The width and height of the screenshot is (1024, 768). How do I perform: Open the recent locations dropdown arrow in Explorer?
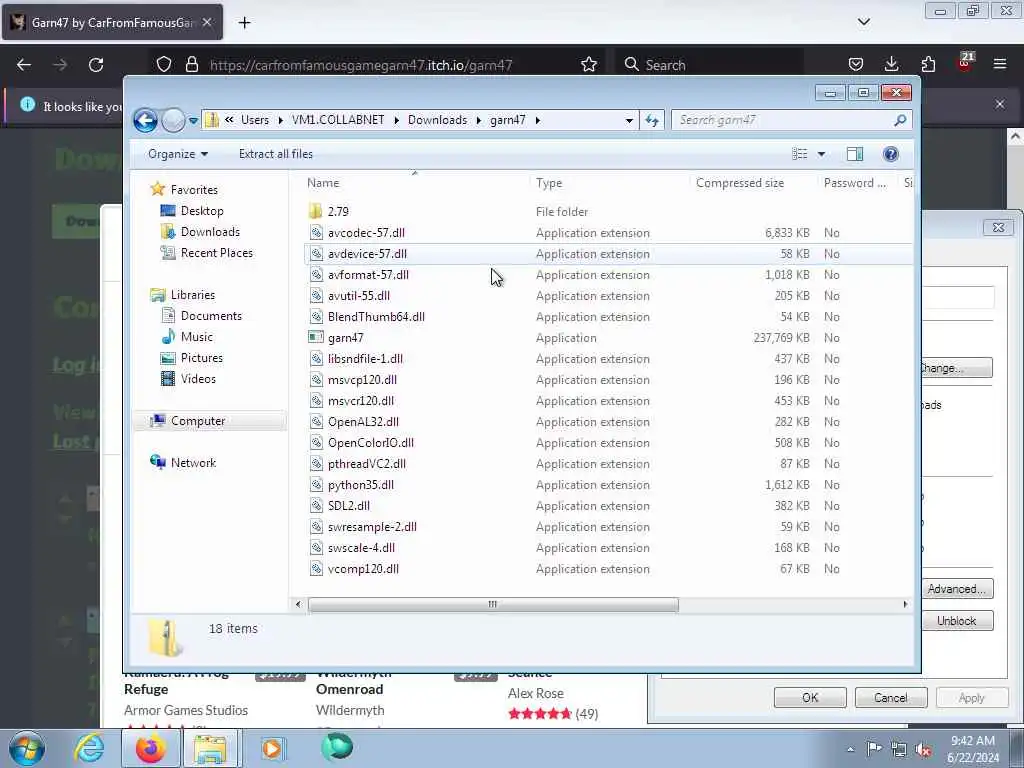pyautogui.click(x=193, y=120)
